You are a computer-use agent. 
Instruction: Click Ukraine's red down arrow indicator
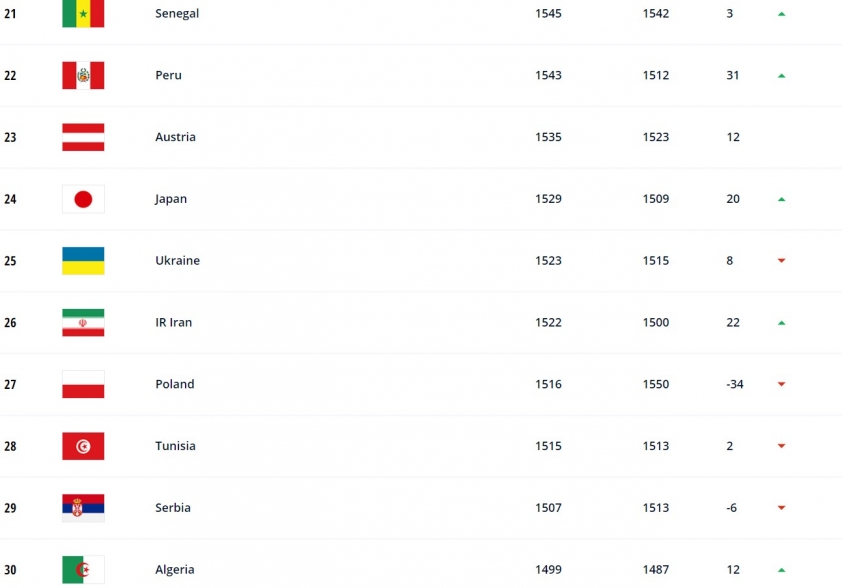(781, 260)
